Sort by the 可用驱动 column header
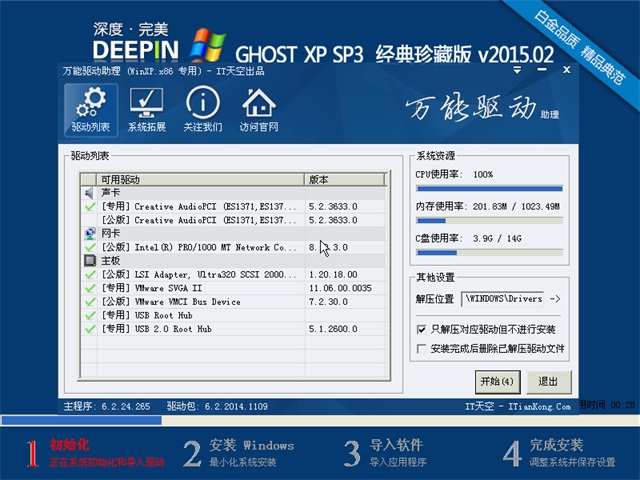This screenshot has width=640, height=480. coord(200,179)
